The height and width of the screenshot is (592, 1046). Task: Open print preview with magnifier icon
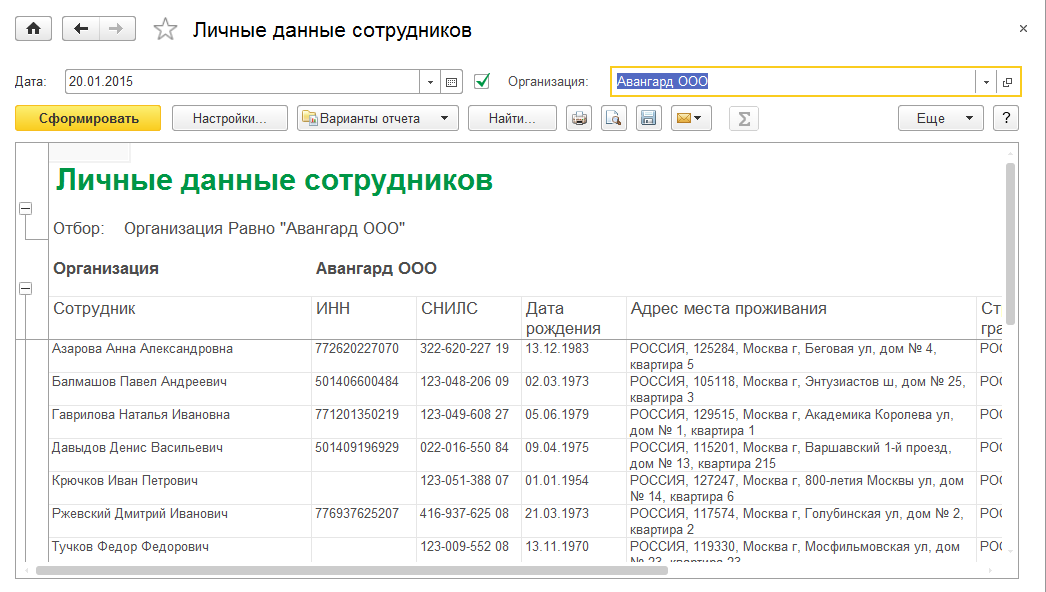click(x=613, y=119)
